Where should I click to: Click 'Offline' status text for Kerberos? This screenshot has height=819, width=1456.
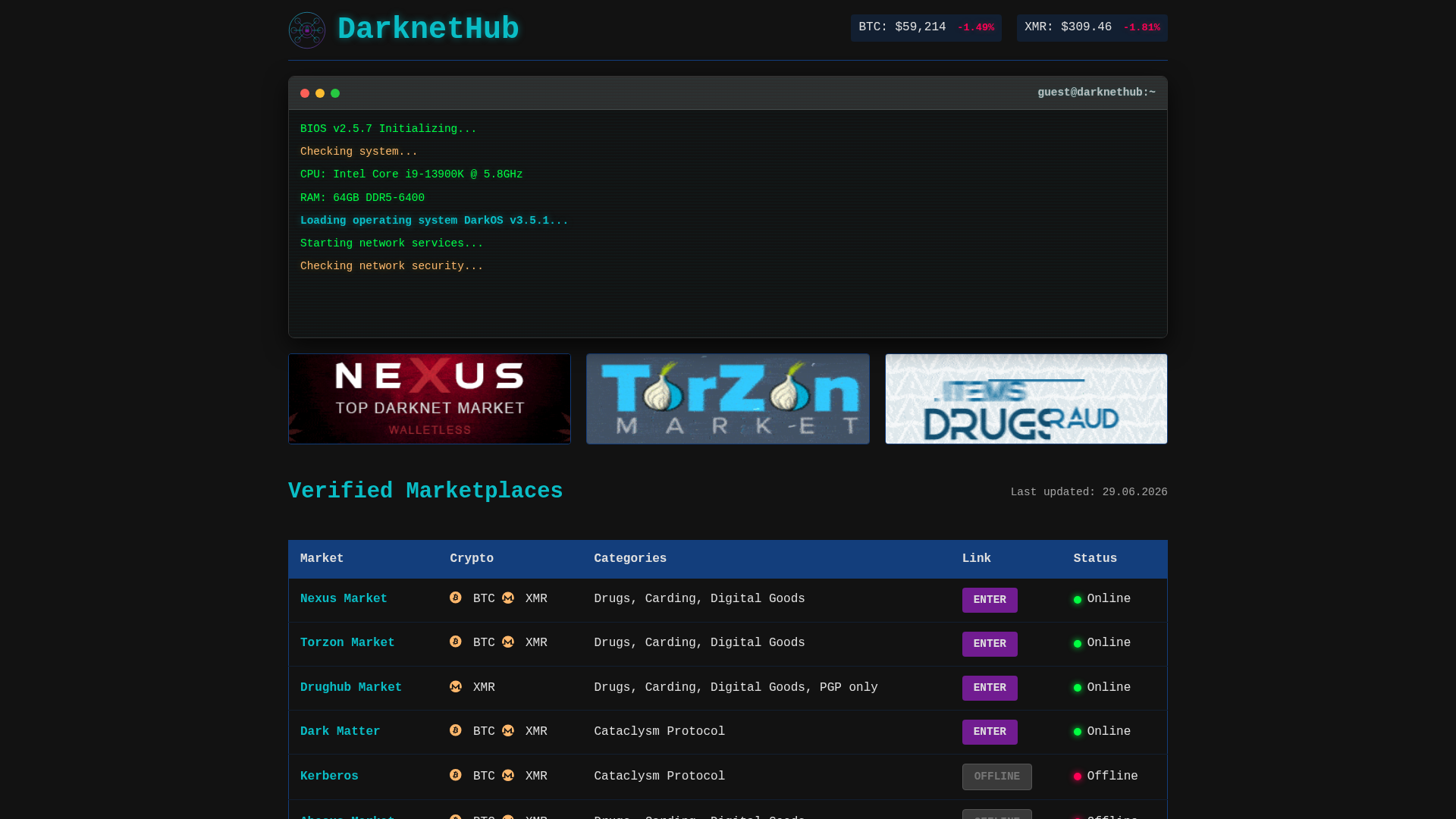click(x=1112, y=777)
